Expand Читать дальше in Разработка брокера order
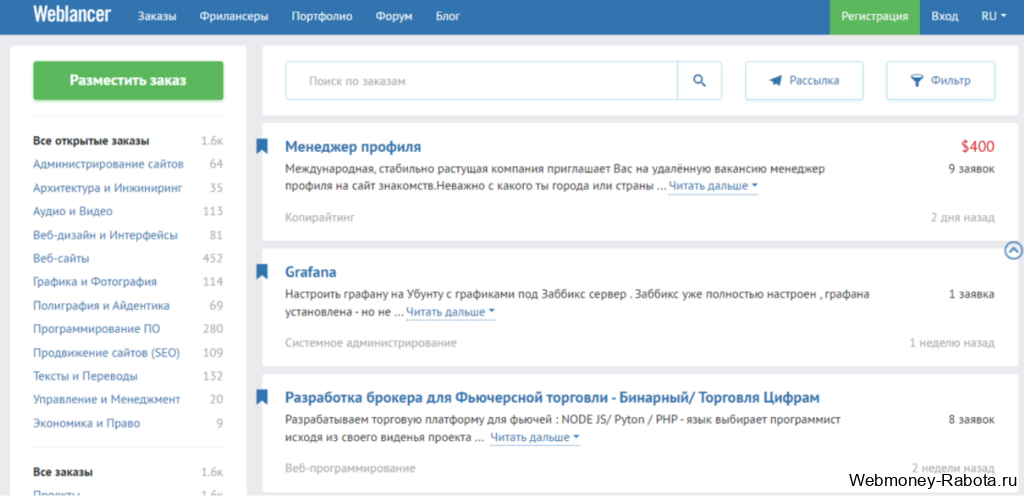The image size is (1024, 496). click(x=535, y=437)
